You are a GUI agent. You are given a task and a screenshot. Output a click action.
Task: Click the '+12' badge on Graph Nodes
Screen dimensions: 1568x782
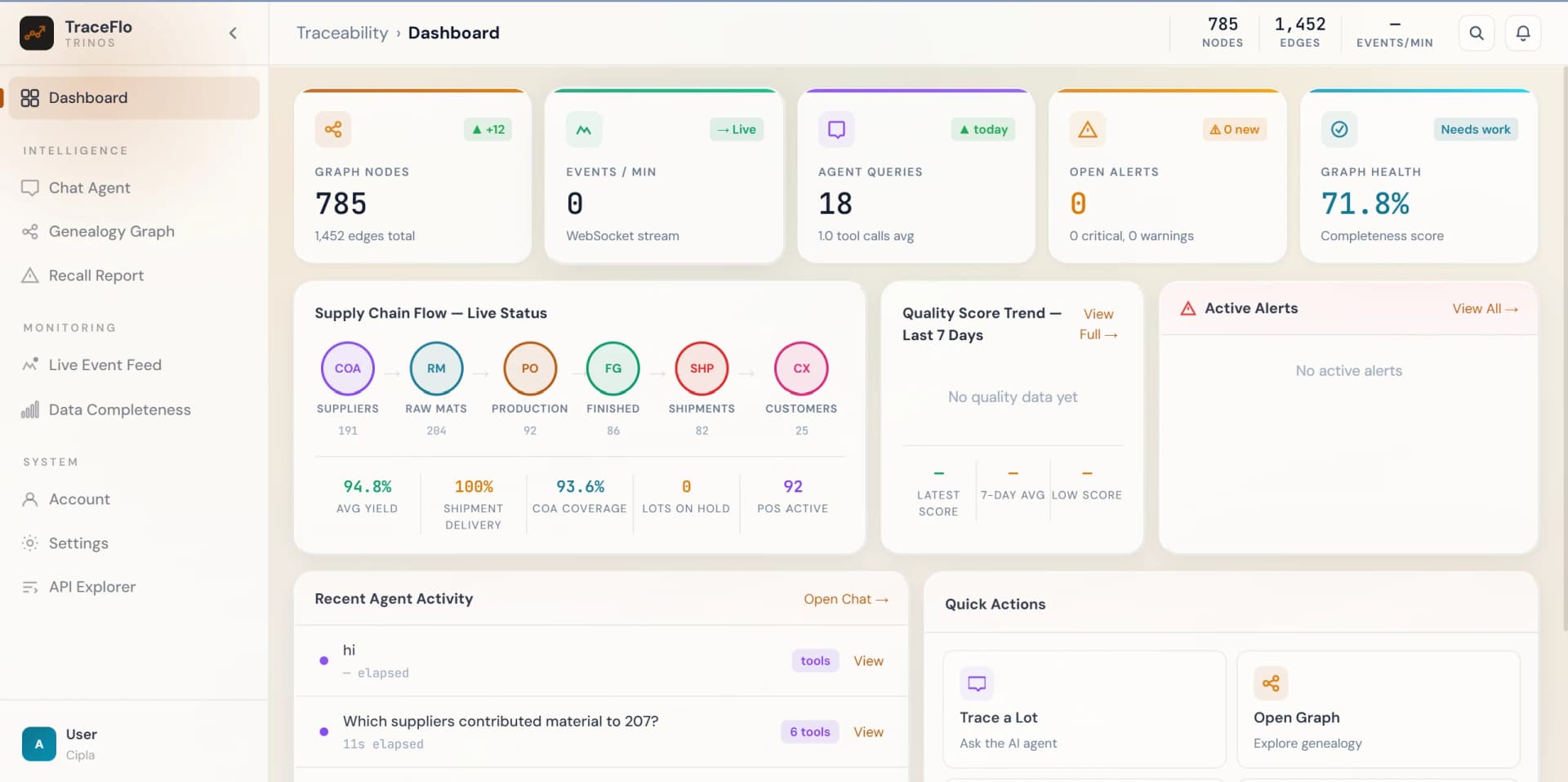point(488,129)
